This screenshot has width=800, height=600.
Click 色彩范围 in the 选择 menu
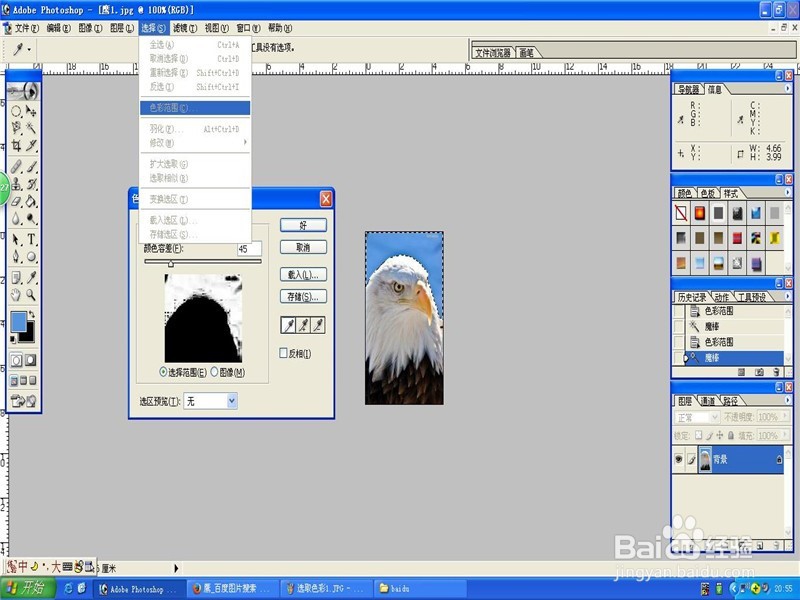[195, 108]
